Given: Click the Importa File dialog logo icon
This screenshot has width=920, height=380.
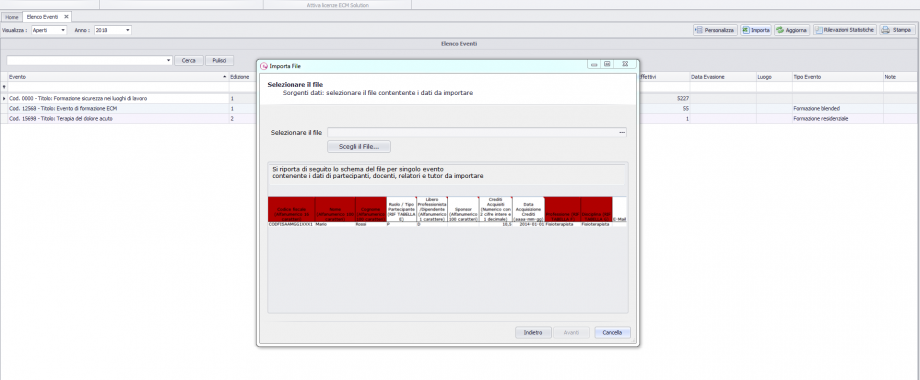Looking at the screenshot, I should click(x=263, y=66).
